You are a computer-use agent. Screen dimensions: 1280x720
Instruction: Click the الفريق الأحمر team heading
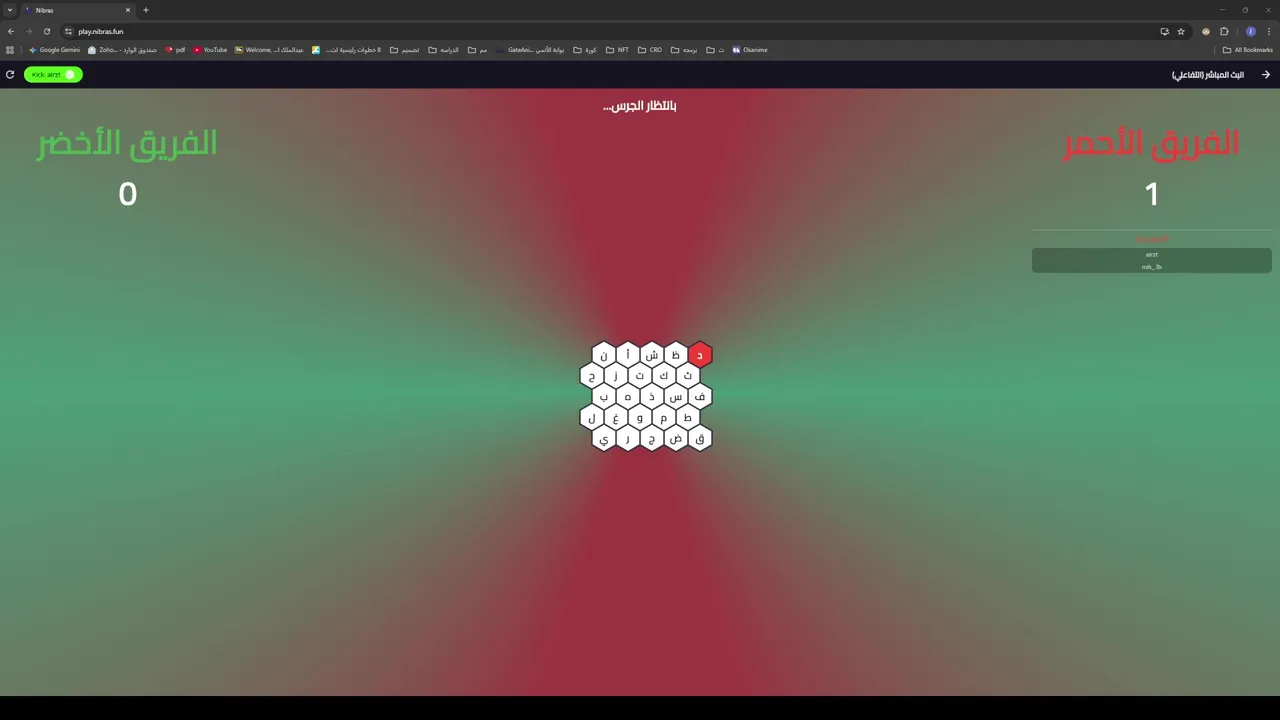1151,143
